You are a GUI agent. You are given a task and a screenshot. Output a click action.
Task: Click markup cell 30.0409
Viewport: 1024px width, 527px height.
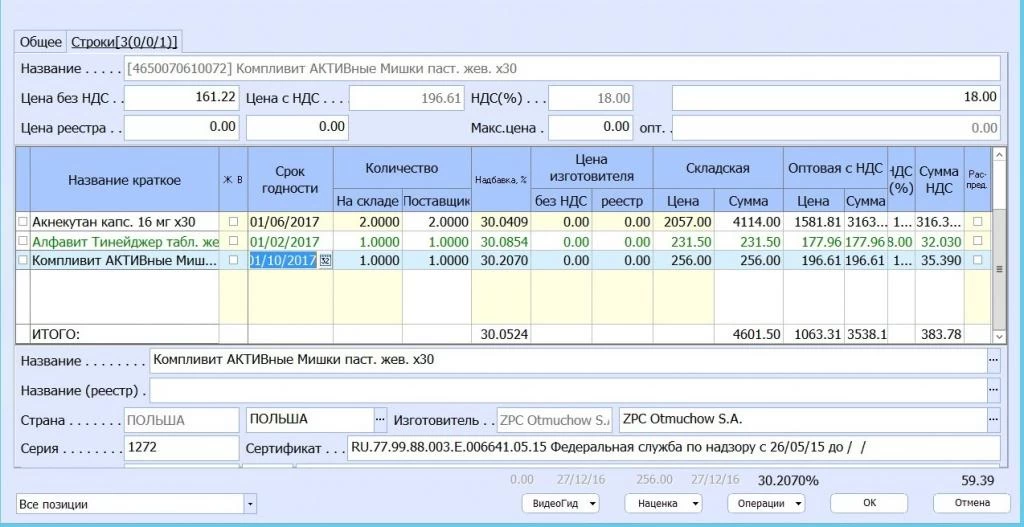(x=501, y=222)
